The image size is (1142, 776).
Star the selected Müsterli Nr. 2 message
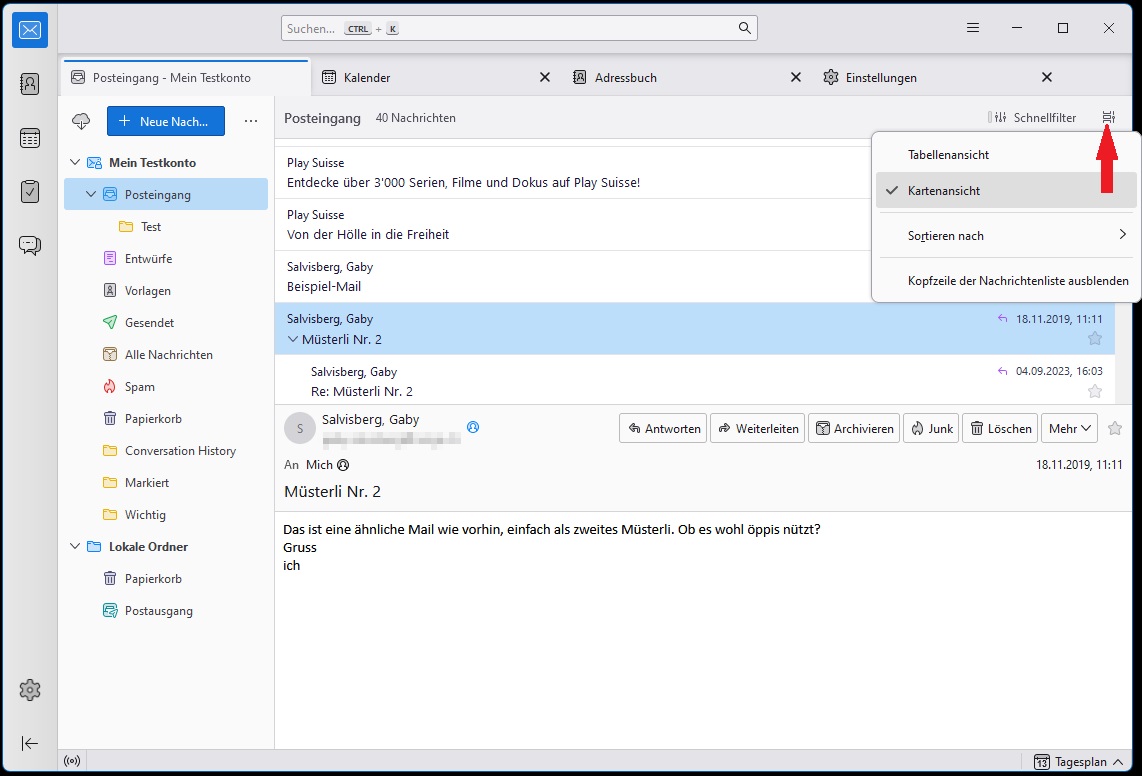[x=1095, y=339]
